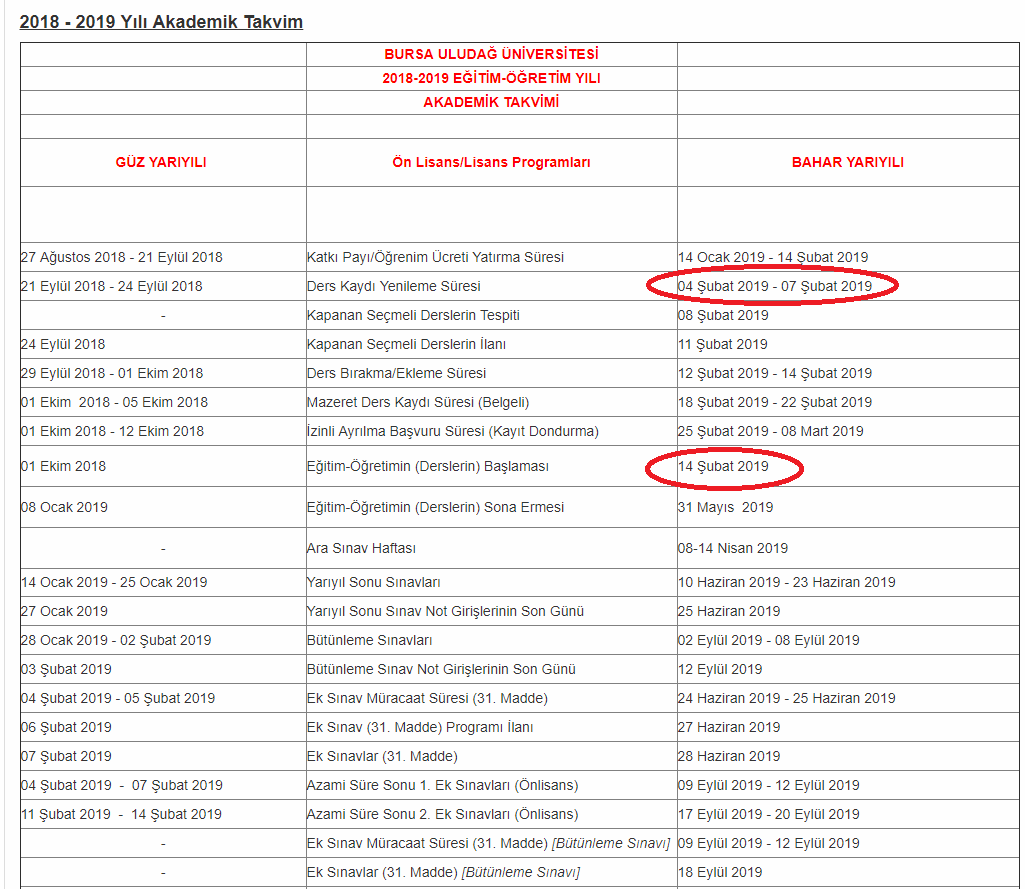Select 'İzinli Ayrılma Başvuru Süresi (Kayıt Dondurma)'

pyautogui.click(x=453, y=431)
